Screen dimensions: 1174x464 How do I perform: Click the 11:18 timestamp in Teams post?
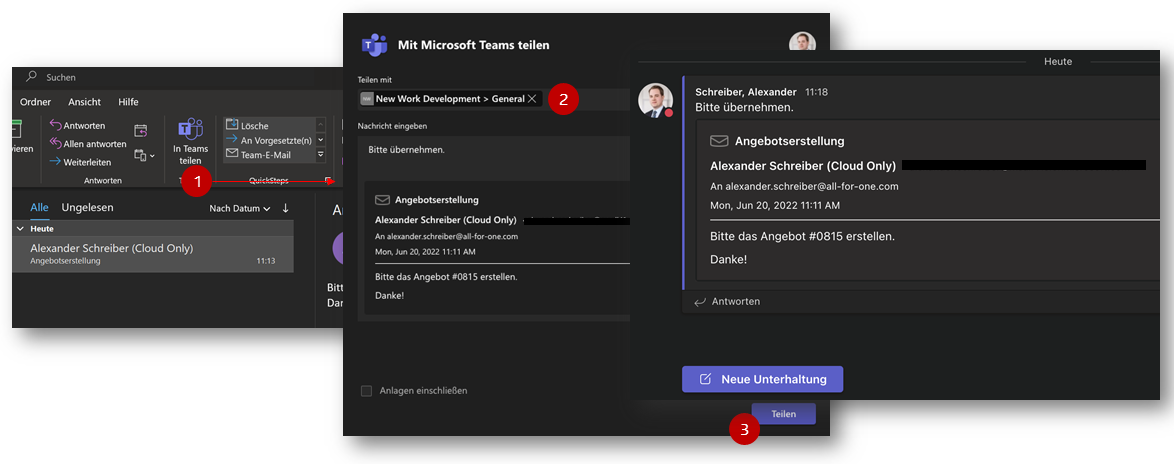click(816, 92)
